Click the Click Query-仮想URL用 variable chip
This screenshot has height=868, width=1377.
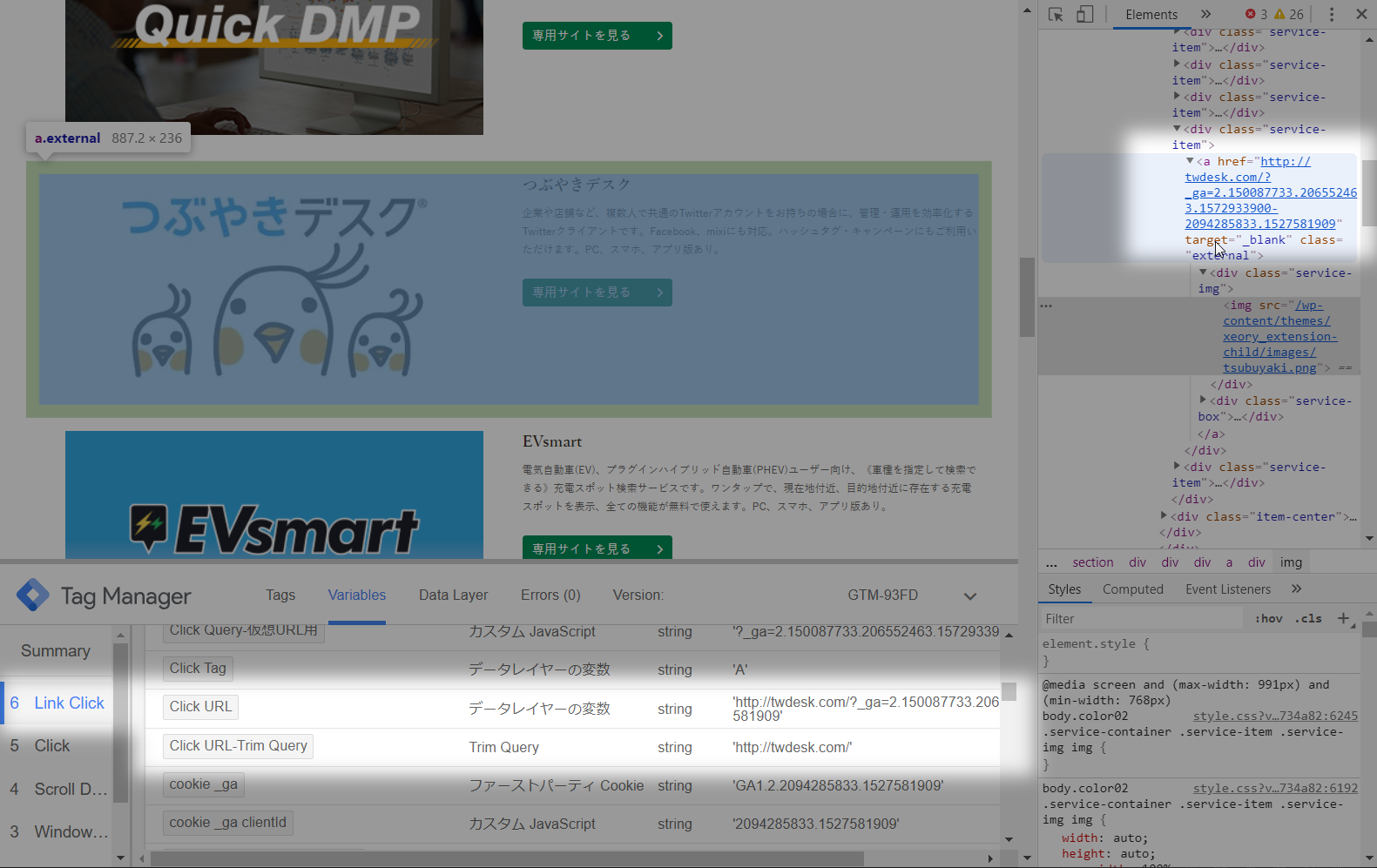point(243,633)
